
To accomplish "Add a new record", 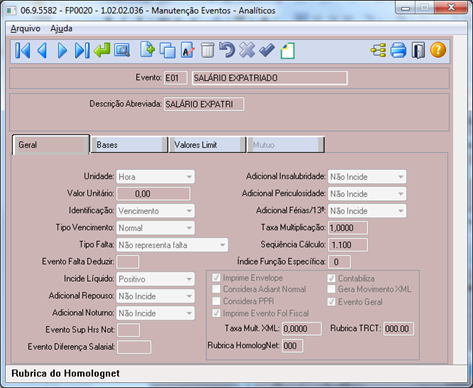I will pos(147,50).
